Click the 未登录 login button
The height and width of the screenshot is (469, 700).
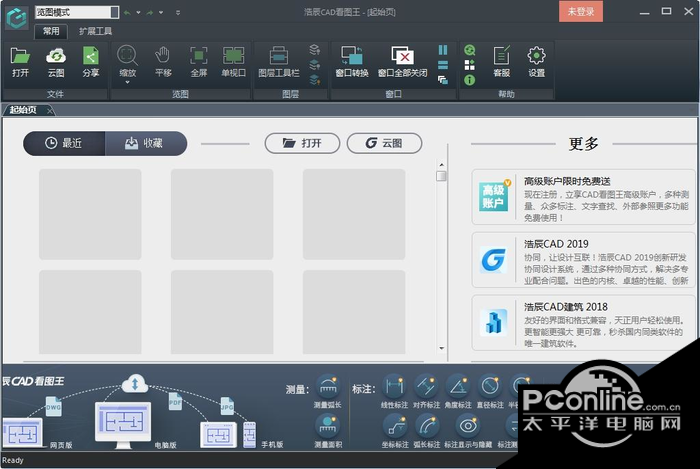click(581, 12)
